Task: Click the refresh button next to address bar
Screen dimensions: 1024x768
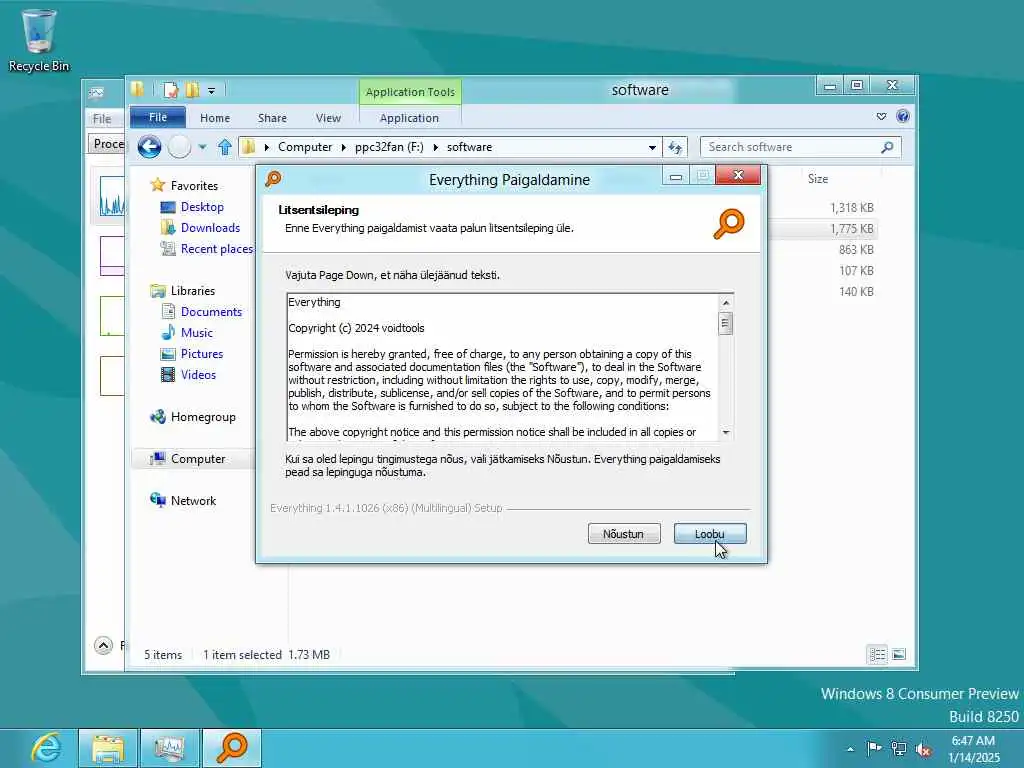Action: coord(675,148)
